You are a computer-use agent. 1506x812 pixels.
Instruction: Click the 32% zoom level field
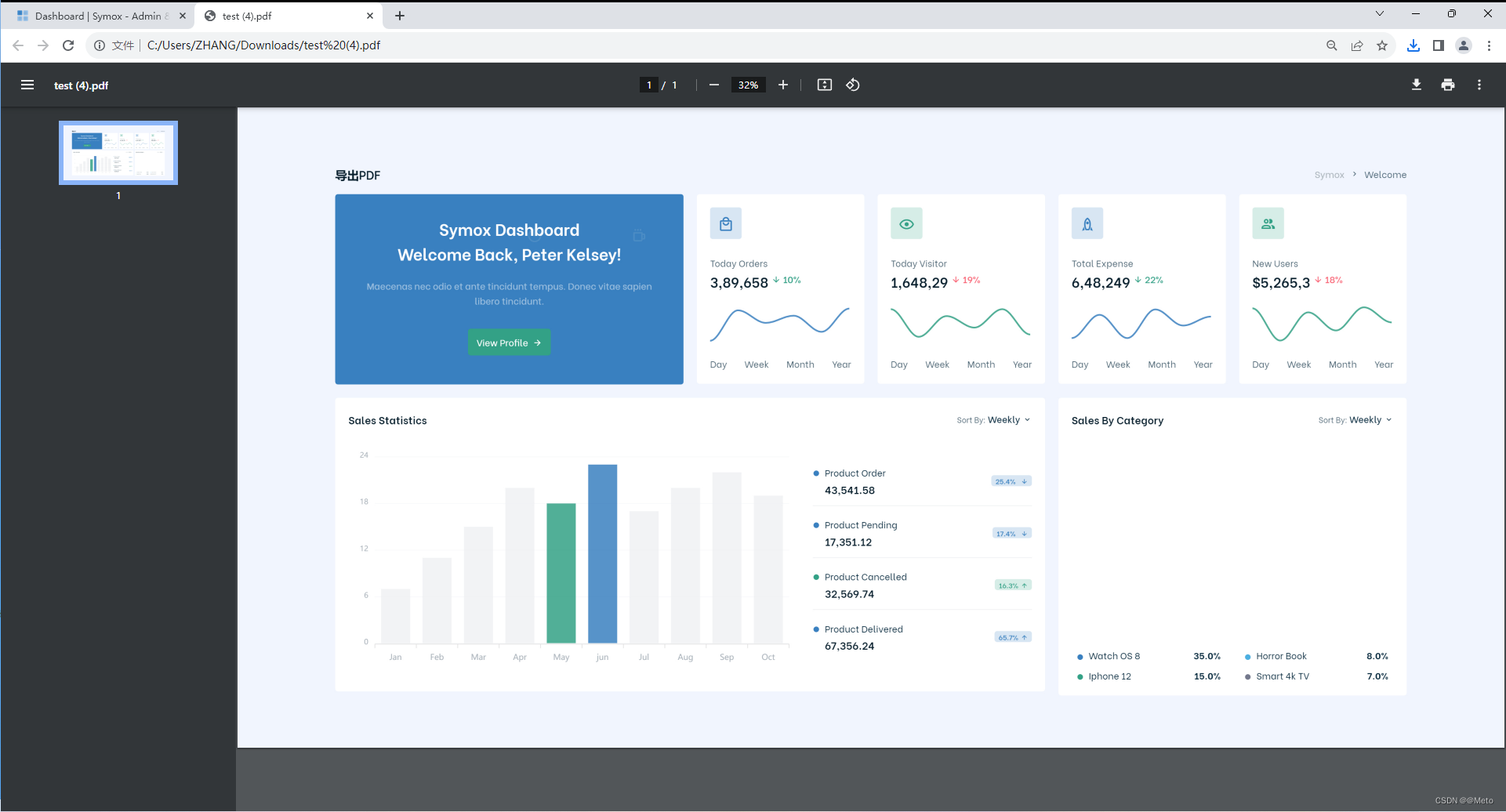pos(749,85)
